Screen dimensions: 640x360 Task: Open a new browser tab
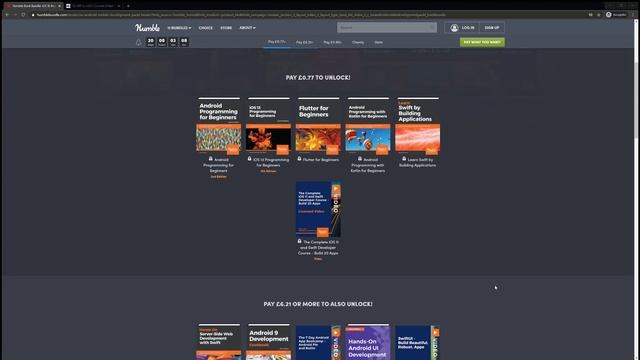128,6
